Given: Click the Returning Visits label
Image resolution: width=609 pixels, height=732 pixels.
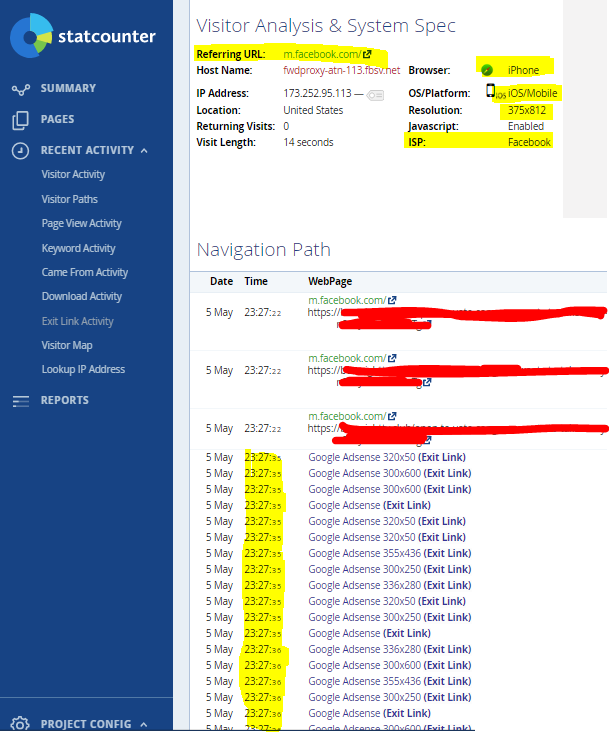Looking at the screenshot, I should coord(236,127).
